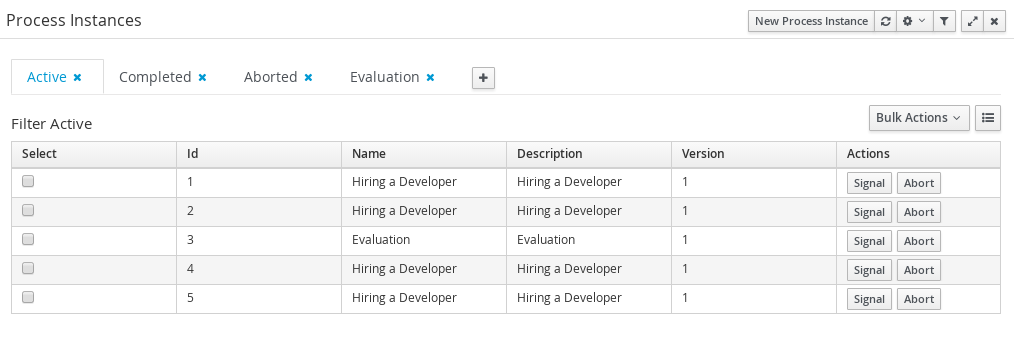The image size is (1014, 363).
Task: Abort the Evaluation instance Id 3
Action: 918,241
